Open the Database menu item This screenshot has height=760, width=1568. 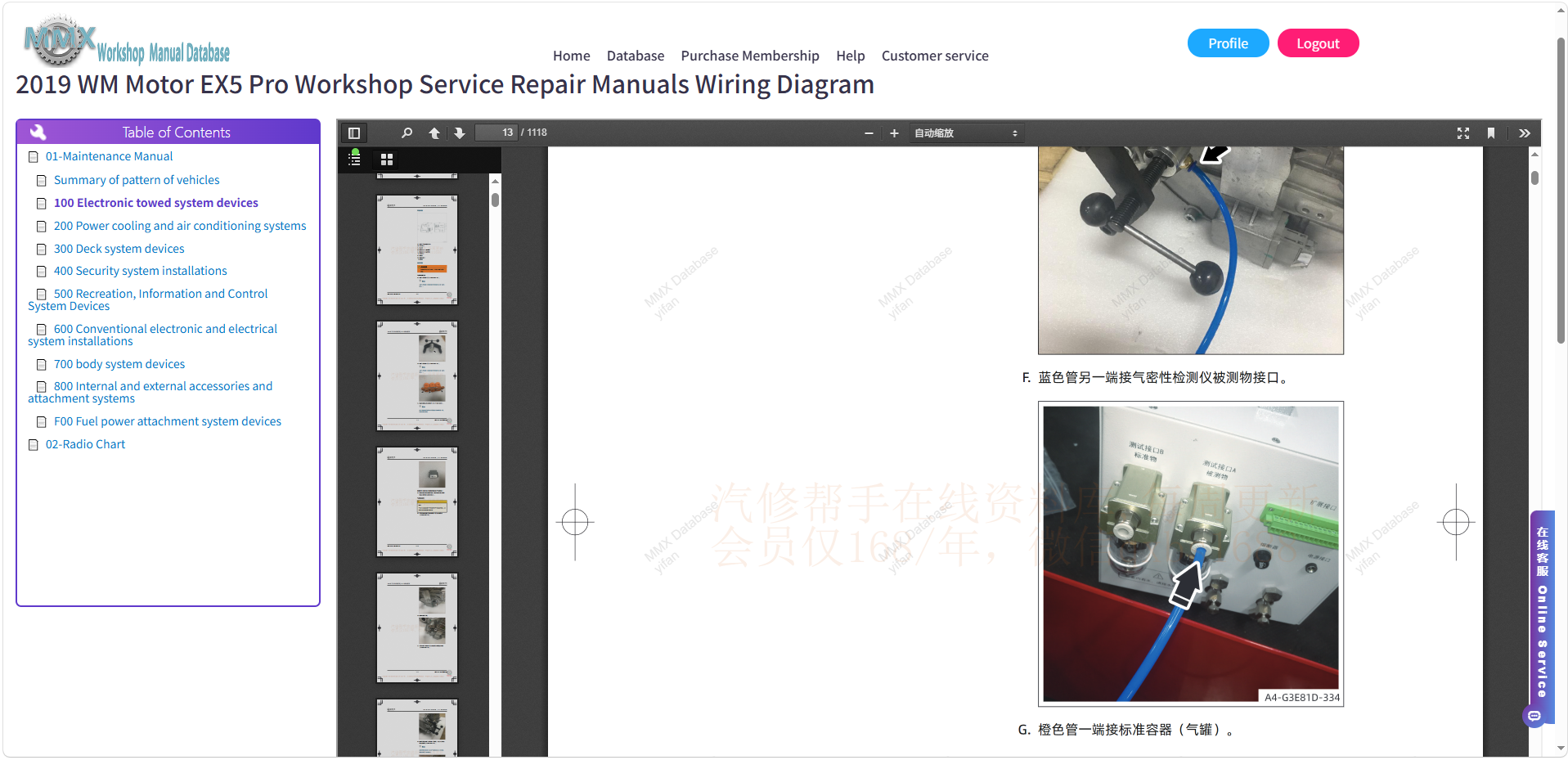click(x=635, y=56)
